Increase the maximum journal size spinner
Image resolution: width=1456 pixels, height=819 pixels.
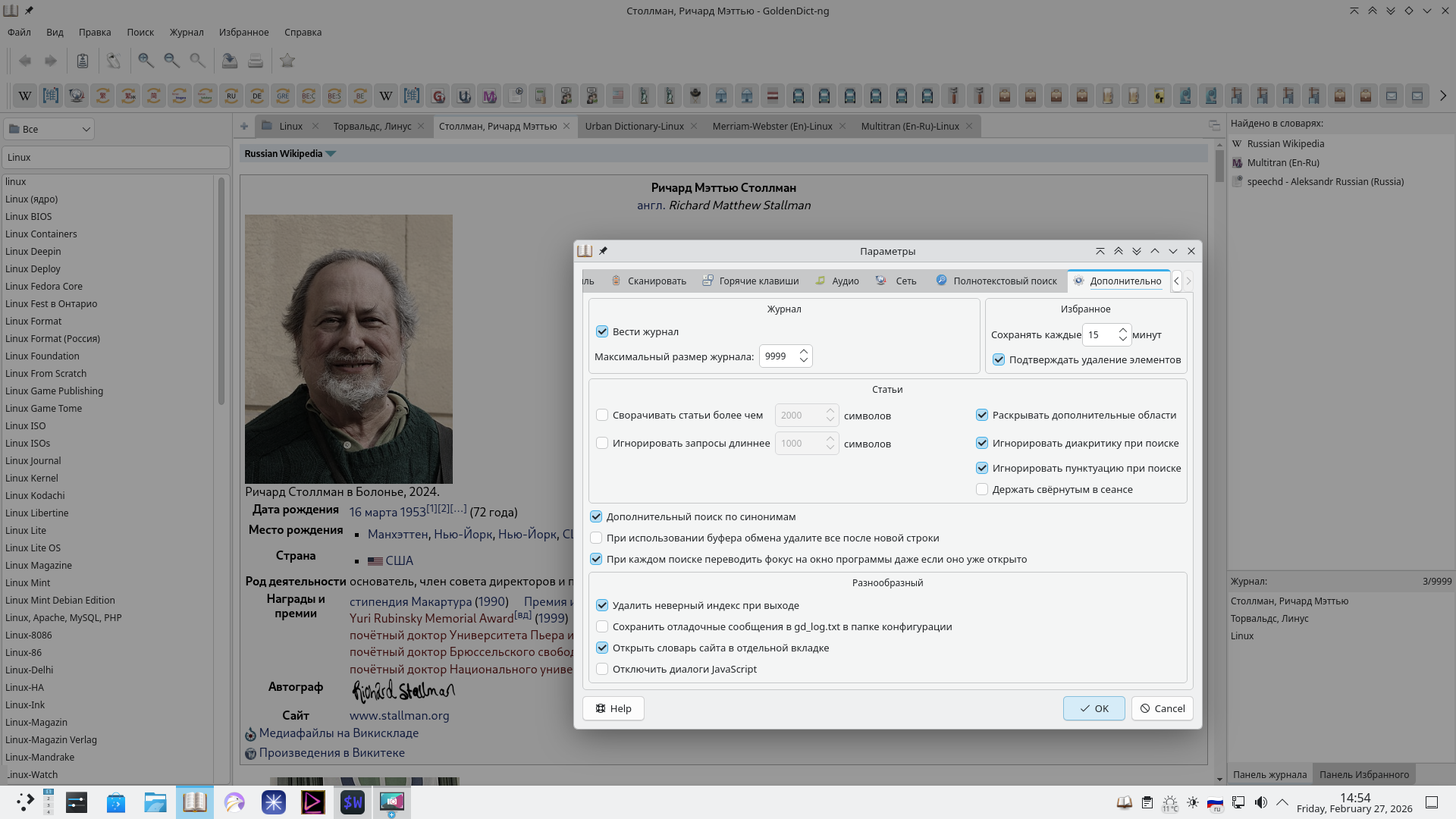804,352
